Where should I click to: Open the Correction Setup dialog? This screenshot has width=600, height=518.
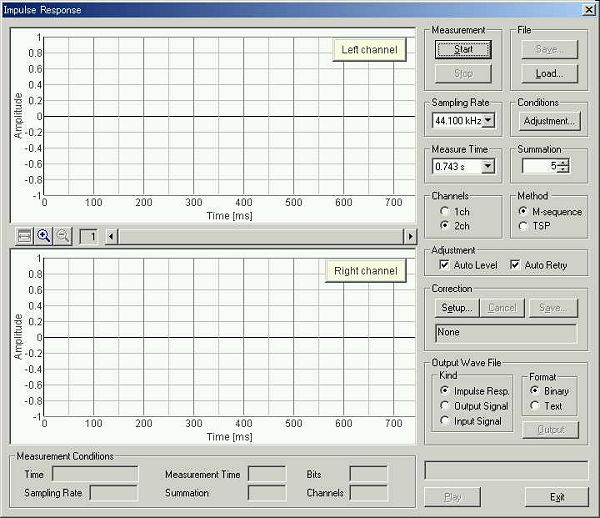pos(457,308)
